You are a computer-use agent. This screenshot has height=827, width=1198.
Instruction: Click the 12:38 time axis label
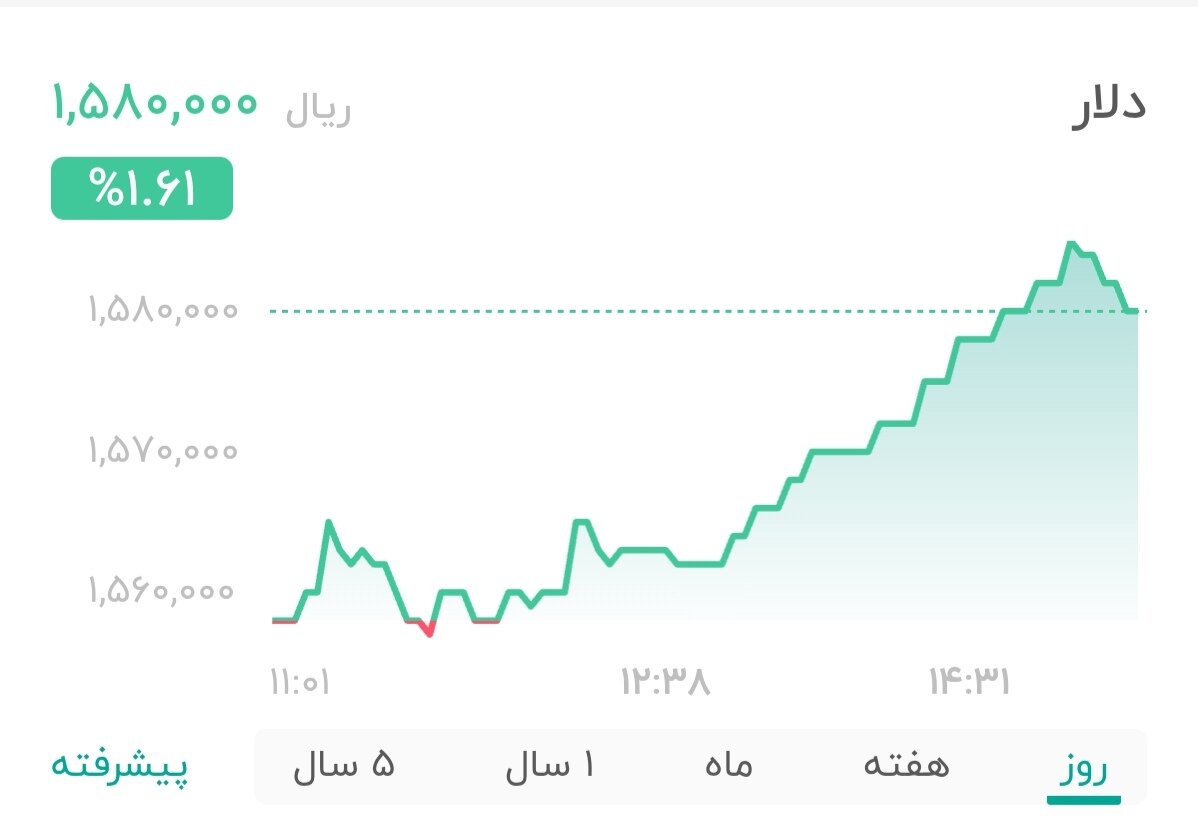tap(662, 681)
